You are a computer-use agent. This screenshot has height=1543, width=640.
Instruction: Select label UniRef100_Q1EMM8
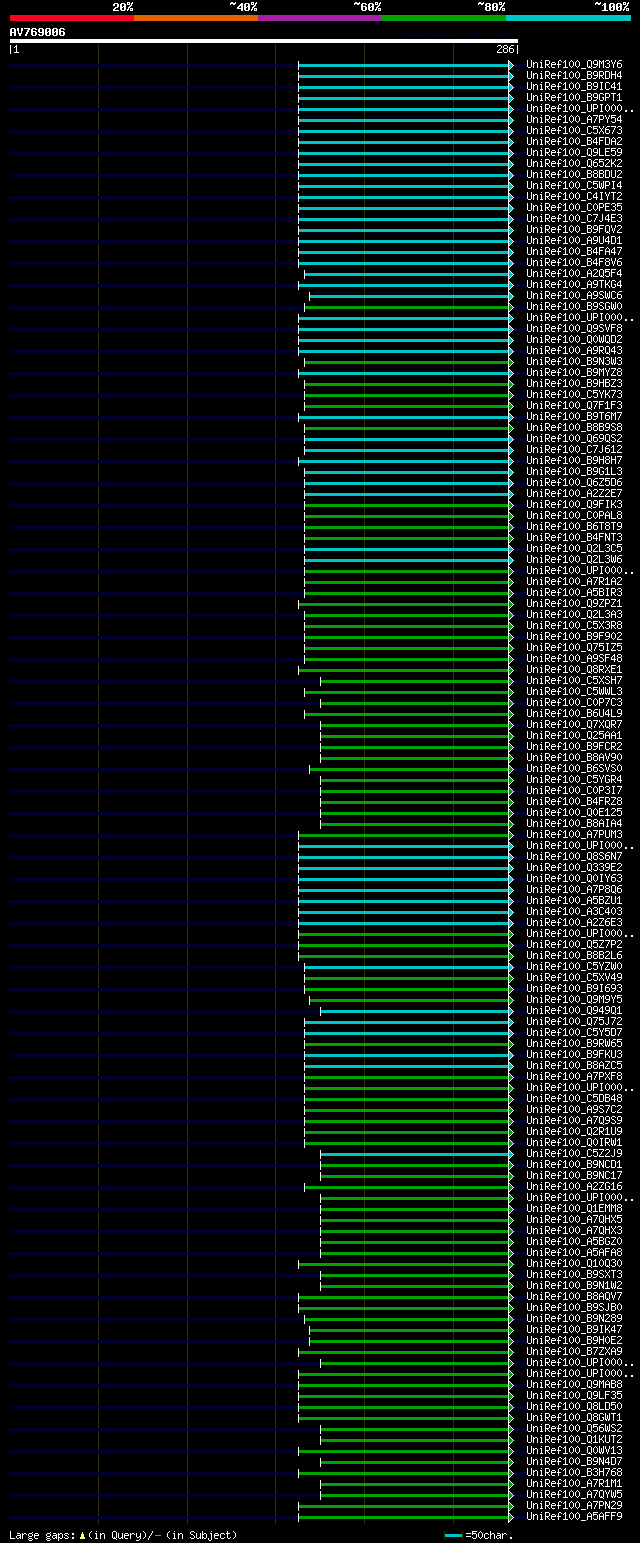click(x=574, y=1208)
